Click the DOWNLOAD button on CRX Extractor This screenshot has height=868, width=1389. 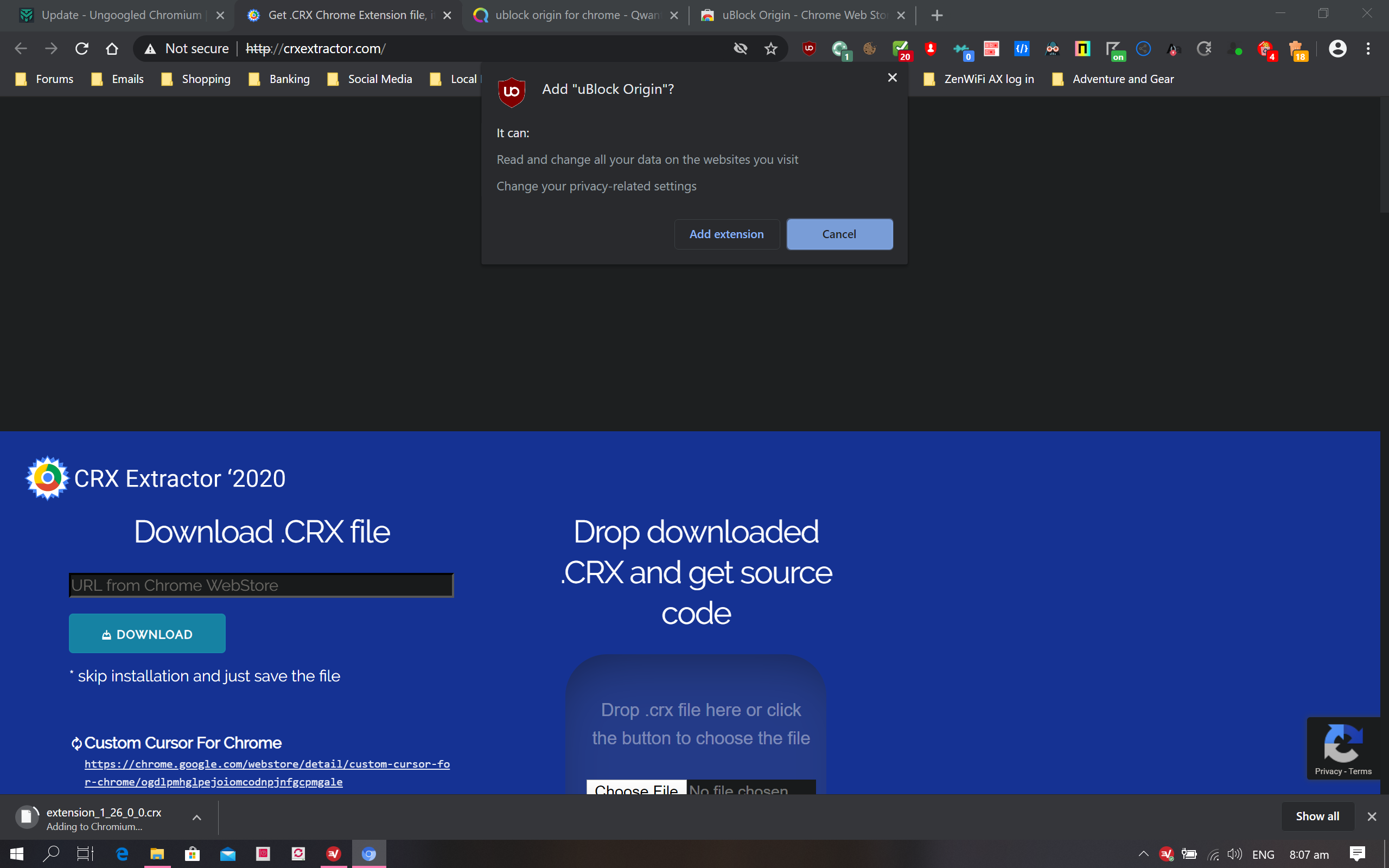tap(147, 634)
